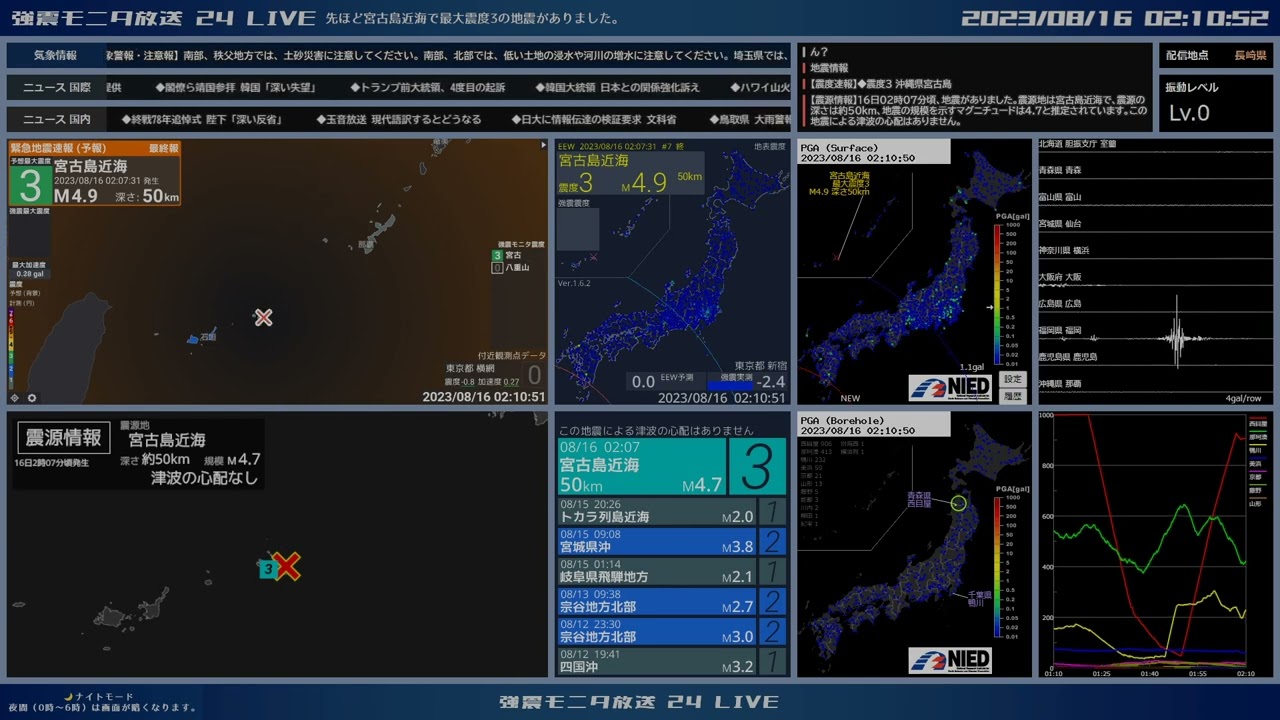This screenshot has height=720, width=1280.
Task: Click the large epicenter X on the lower map
Action: pos(288,566)
